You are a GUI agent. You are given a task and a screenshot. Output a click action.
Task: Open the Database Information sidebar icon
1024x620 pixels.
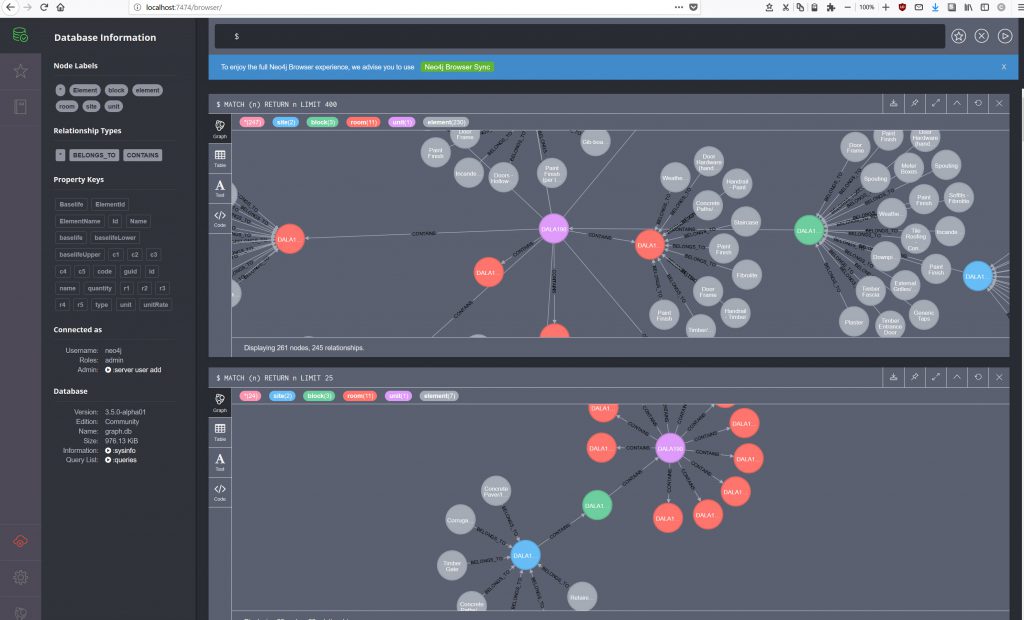point(20,35)
